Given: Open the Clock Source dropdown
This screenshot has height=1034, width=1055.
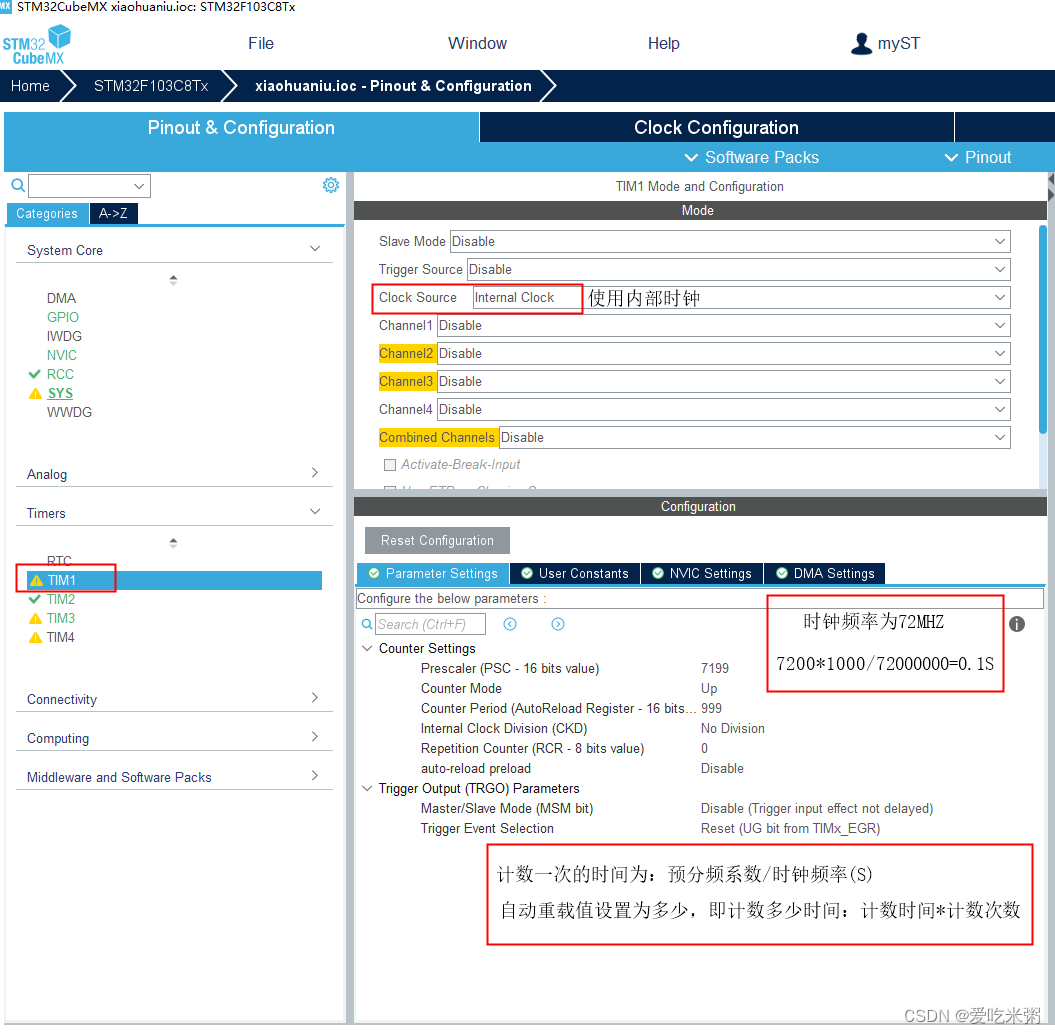Looking at the screenshot, I should click(x=741, y=297).
